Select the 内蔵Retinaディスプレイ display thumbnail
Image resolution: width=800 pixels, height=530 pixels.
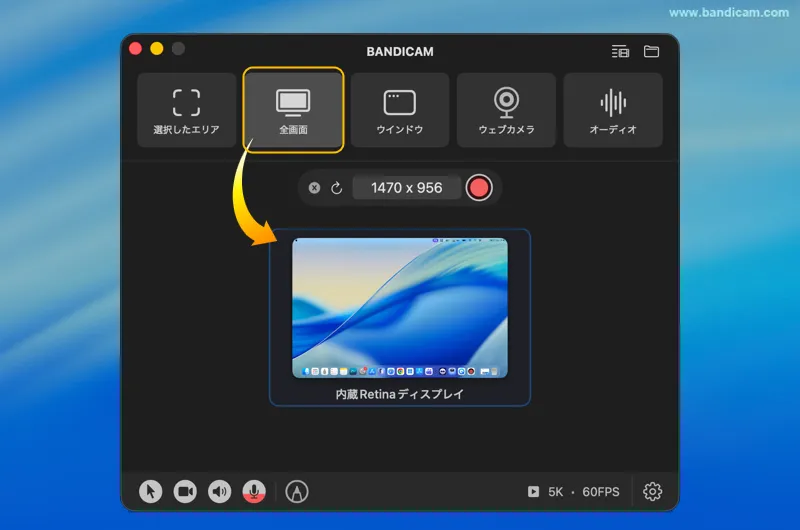[x=399, y=317]
